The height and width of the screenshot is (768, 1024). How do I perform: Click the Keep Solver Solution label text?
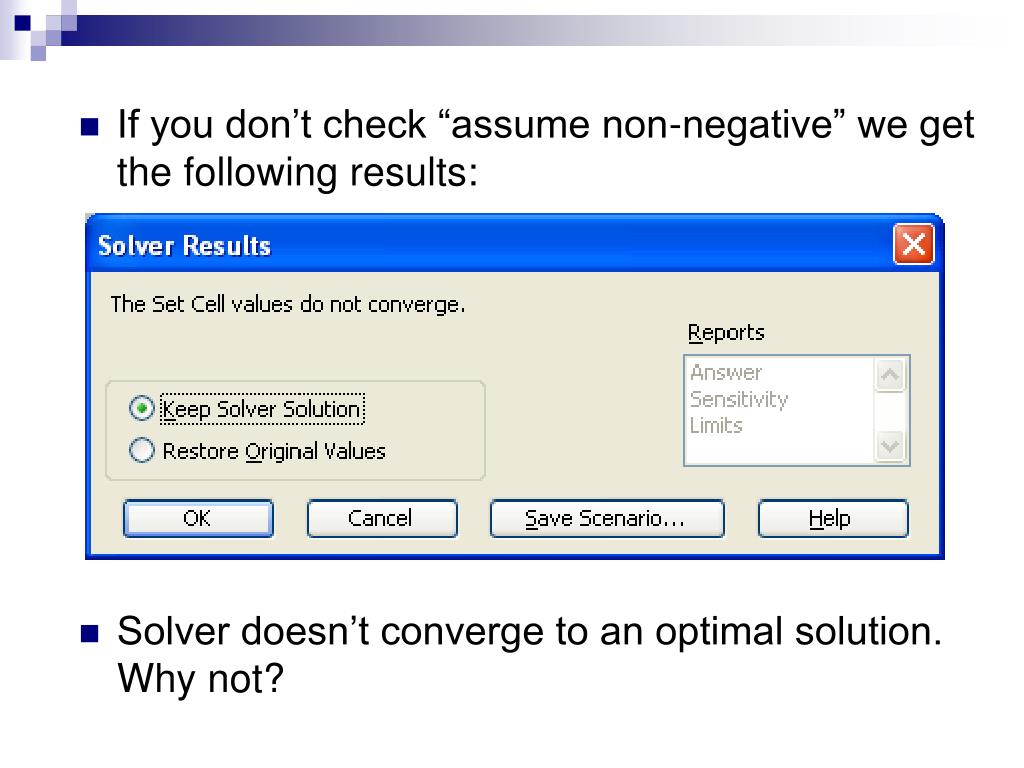pos(262,409)
